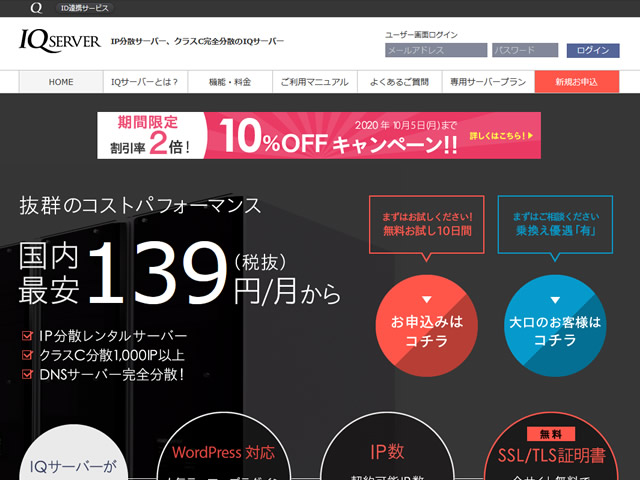The height and width of the screenshot is (480, 640).
Task: Click the WordPress 対応 circle
Action: (224, 447)
